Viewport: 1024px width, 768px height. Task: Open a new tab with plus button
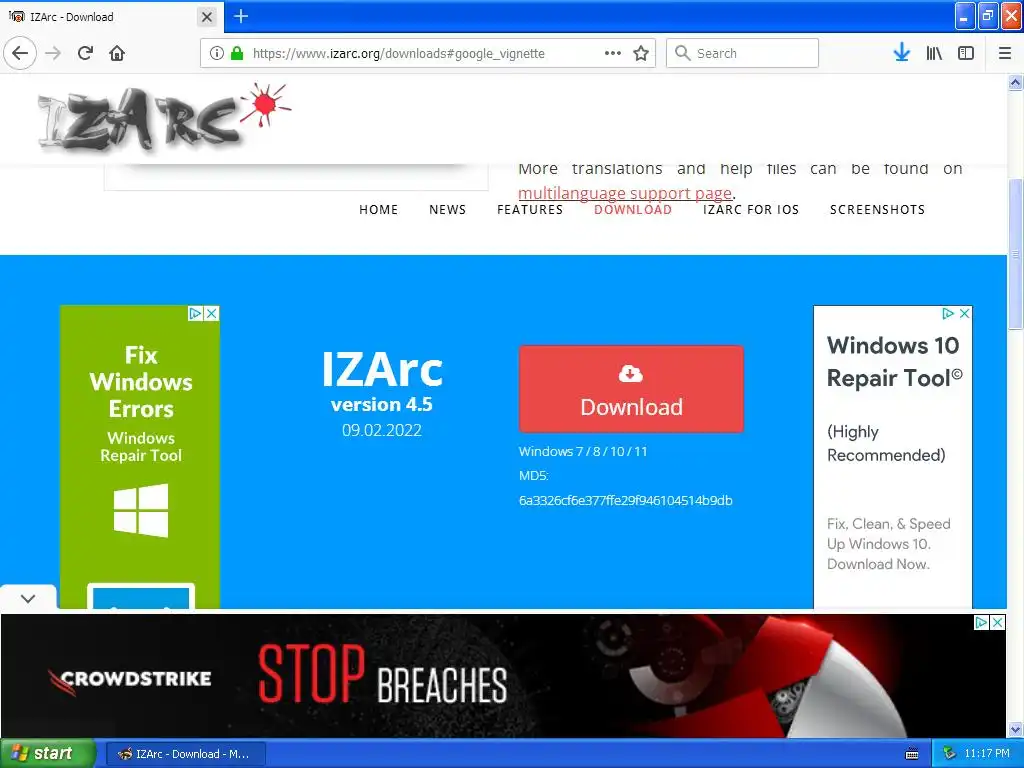tap(241, 16)
